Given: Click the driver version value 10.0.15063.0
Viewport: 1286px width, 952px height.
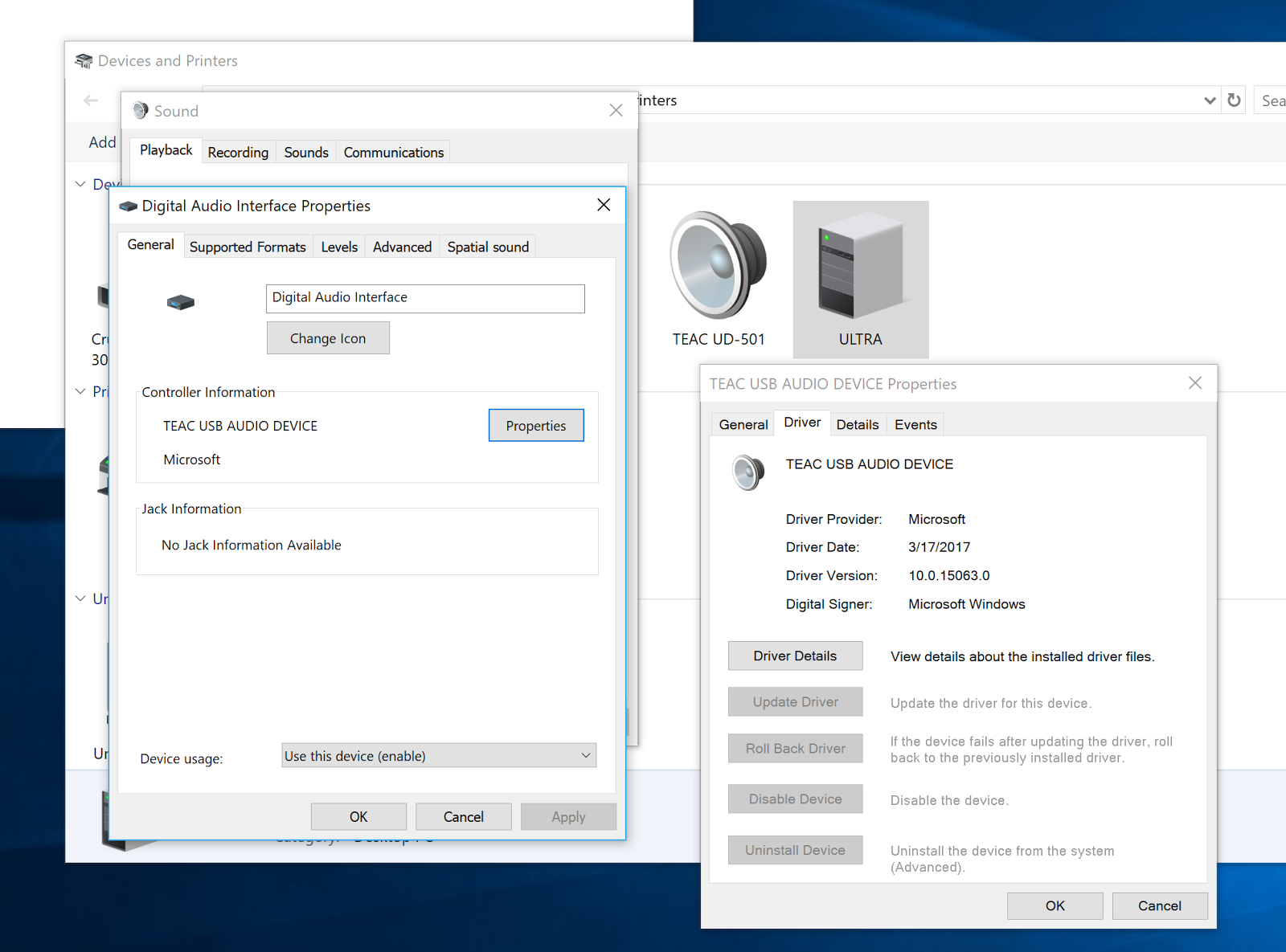Looking at the screenshot, I should [949, 575].
